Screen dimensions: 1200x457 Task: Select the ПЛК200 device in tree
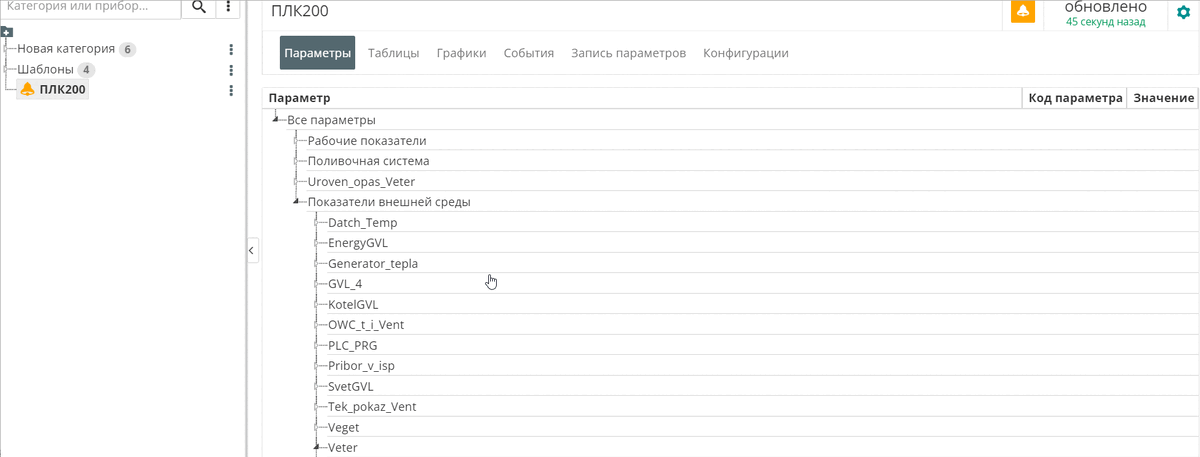click(x=54, y=90)
